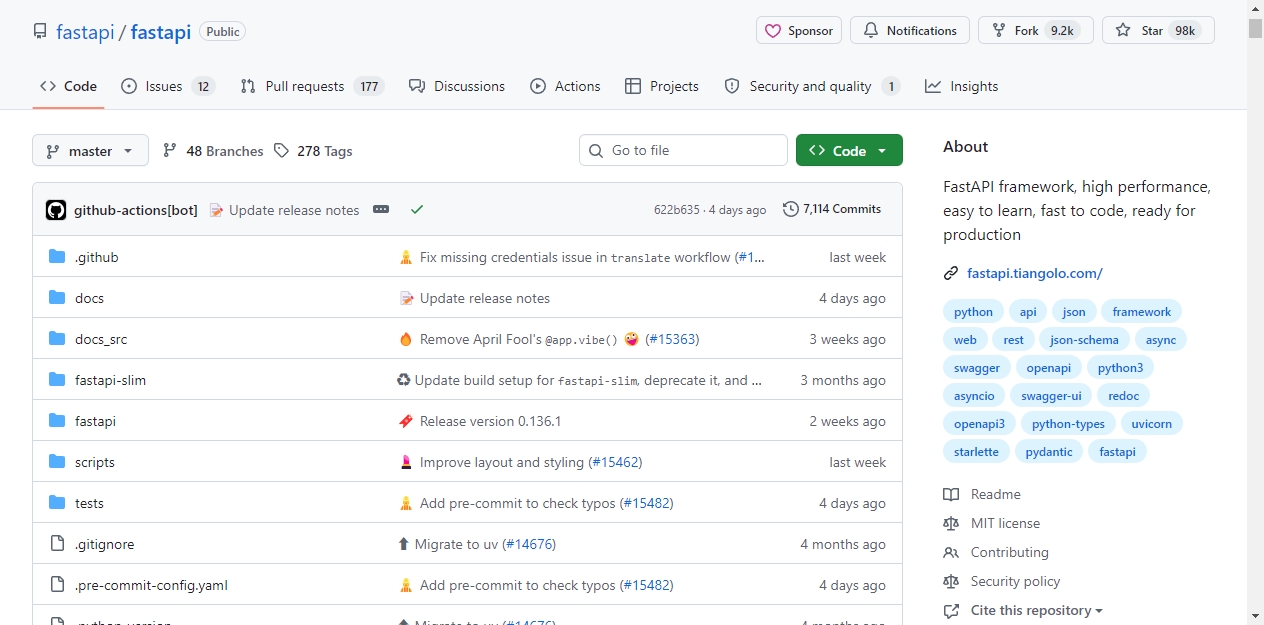Click the uvicorn topic tag
The height and width of the screenshot is (625, 1264).
1151,424
